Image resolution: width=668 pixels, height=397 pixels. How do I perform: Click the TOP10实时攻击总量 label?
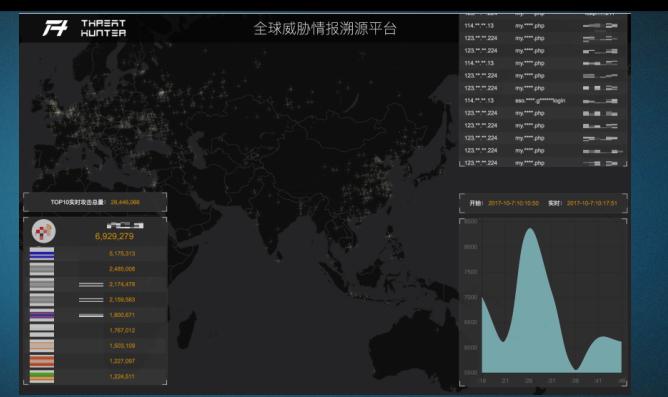tap(77, 202)
